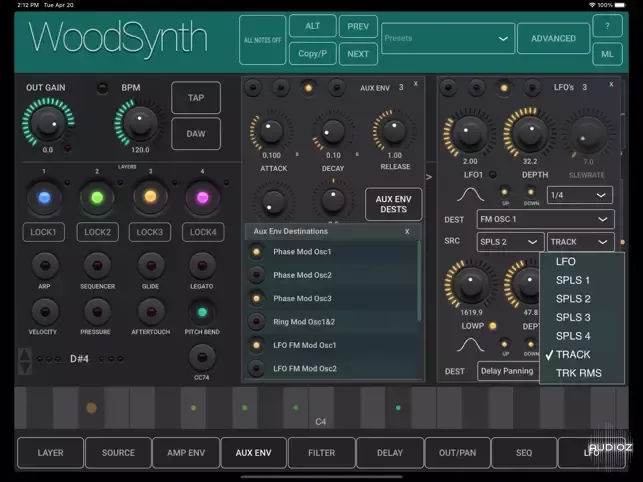
Task: Select the lit third Aux Env selector
Action: [308, 88]
